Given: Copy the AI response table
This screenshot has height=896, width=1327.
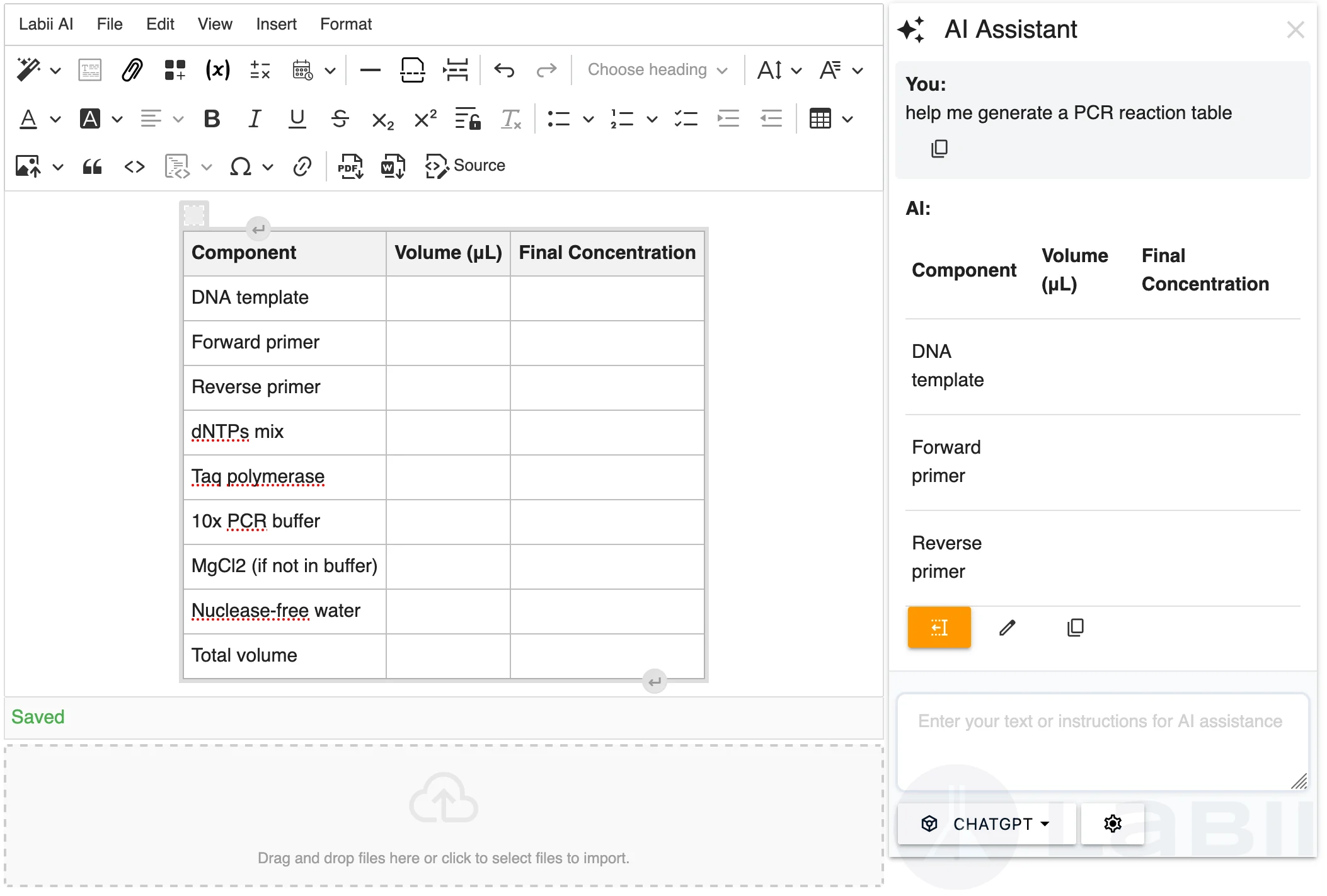Looking at the screenshot, I should tap(1075, 628).
